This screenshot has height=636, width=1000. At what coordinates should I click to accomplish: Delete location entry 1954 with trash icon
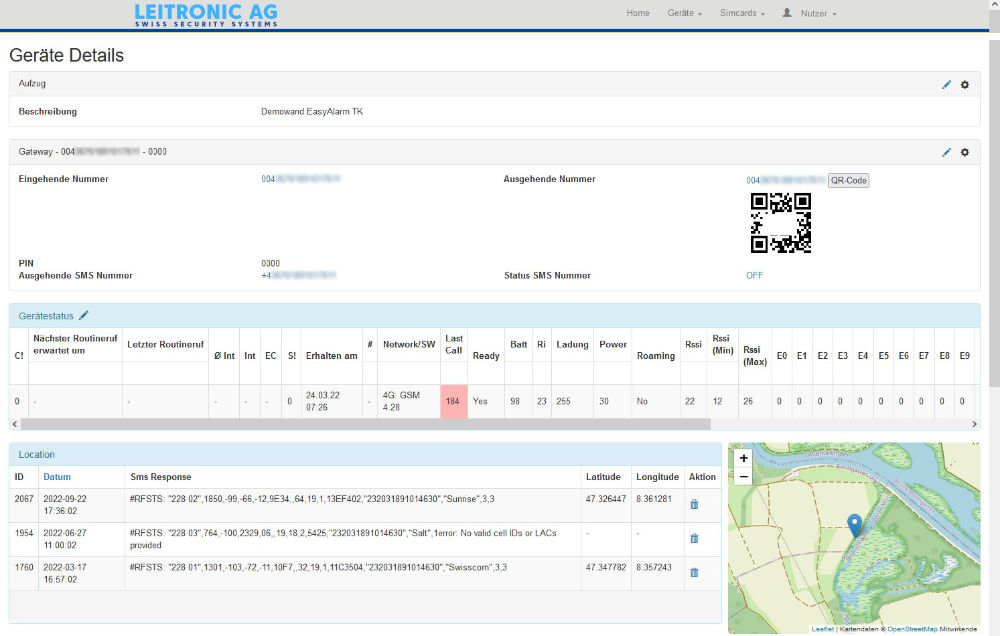[694, 538]
